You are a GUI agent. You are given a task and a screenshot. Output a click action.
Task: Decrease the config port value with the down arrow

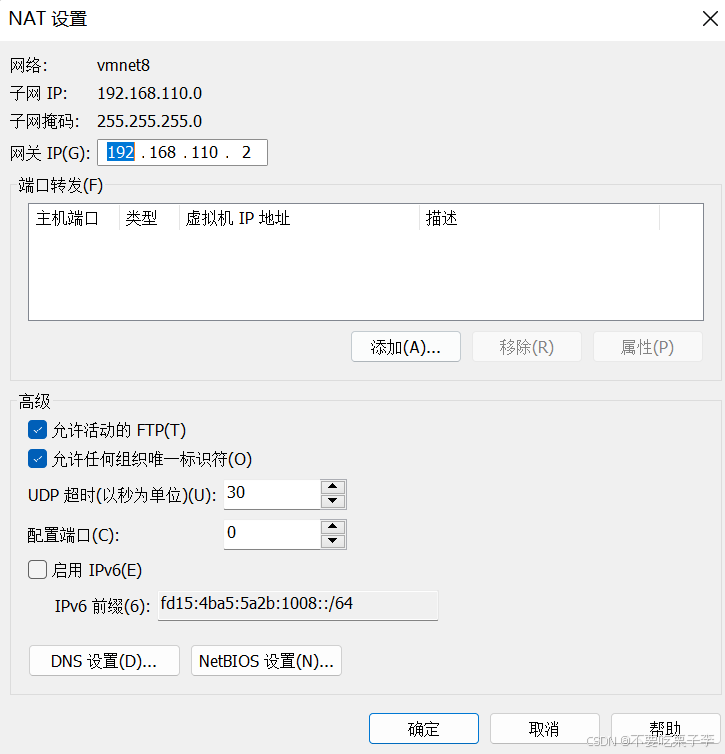coord(333,541)
